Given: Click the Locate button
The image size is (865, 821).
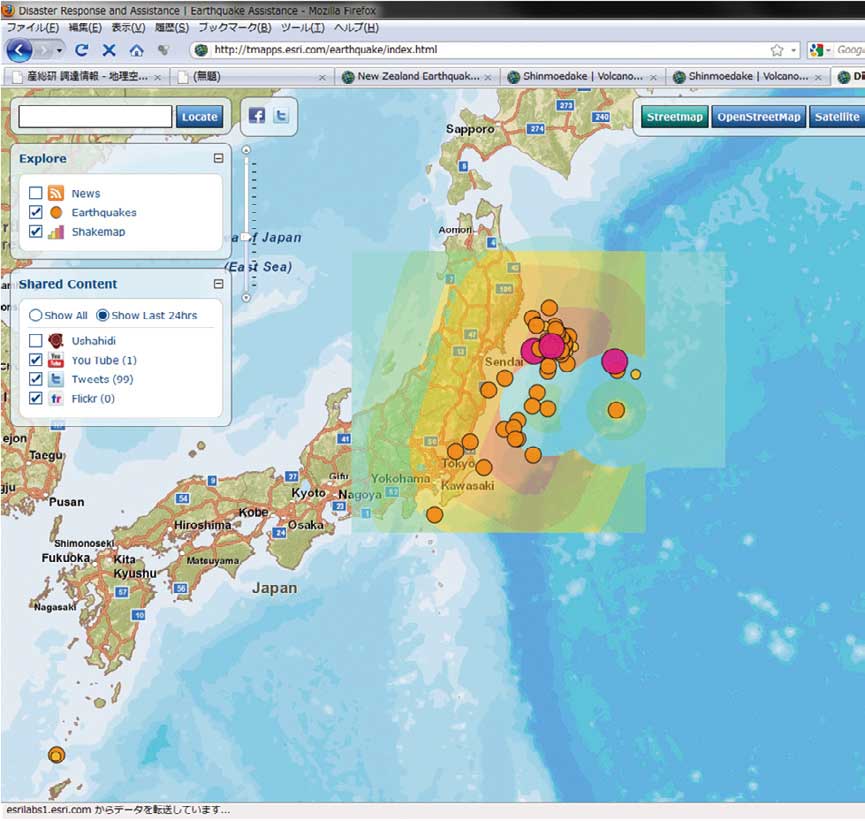Looking at the screenshot, I should (199, 116).
